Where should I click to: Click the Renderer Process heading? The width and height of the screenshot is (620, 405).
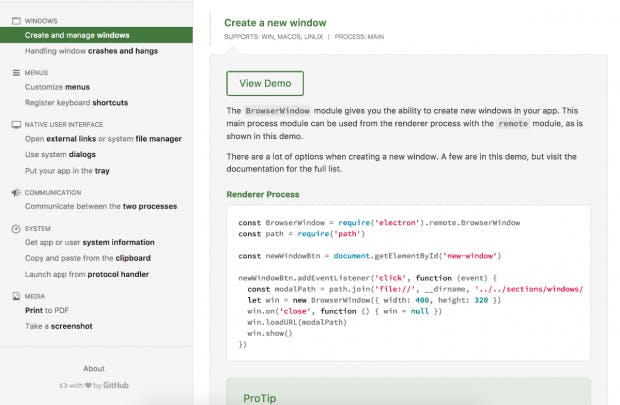pos(263,195)
